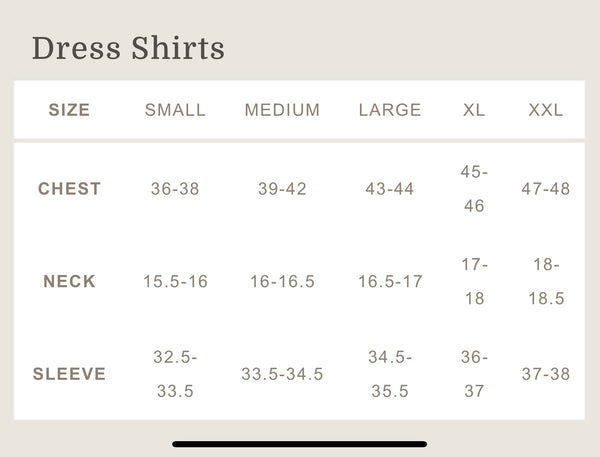600x457 pixels.
Task: Select XXL chest value 47-48
Action: [546, 189]
